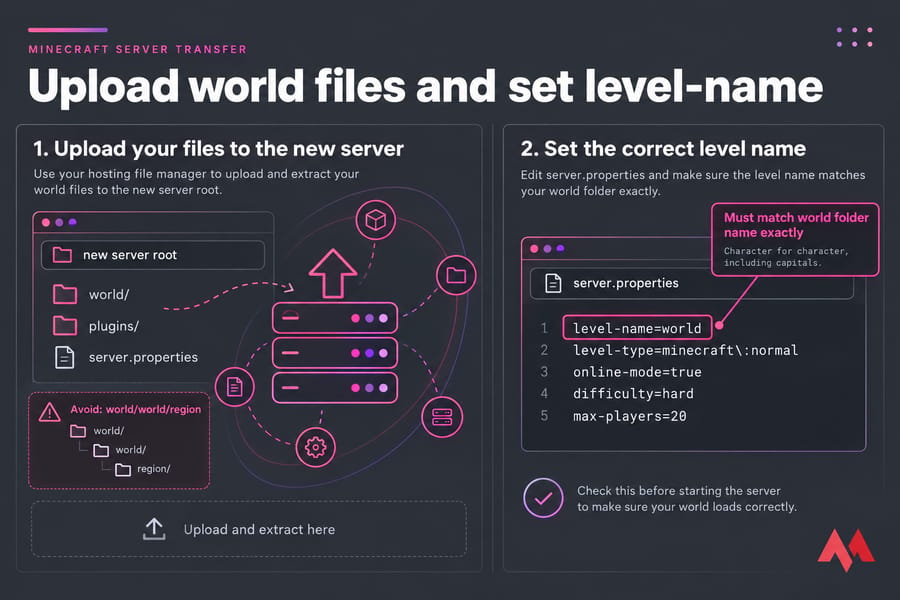Open server.properties in the file list
Image resolution: width=900 pixels, height=600 pixels.
(x=126, y=357)
